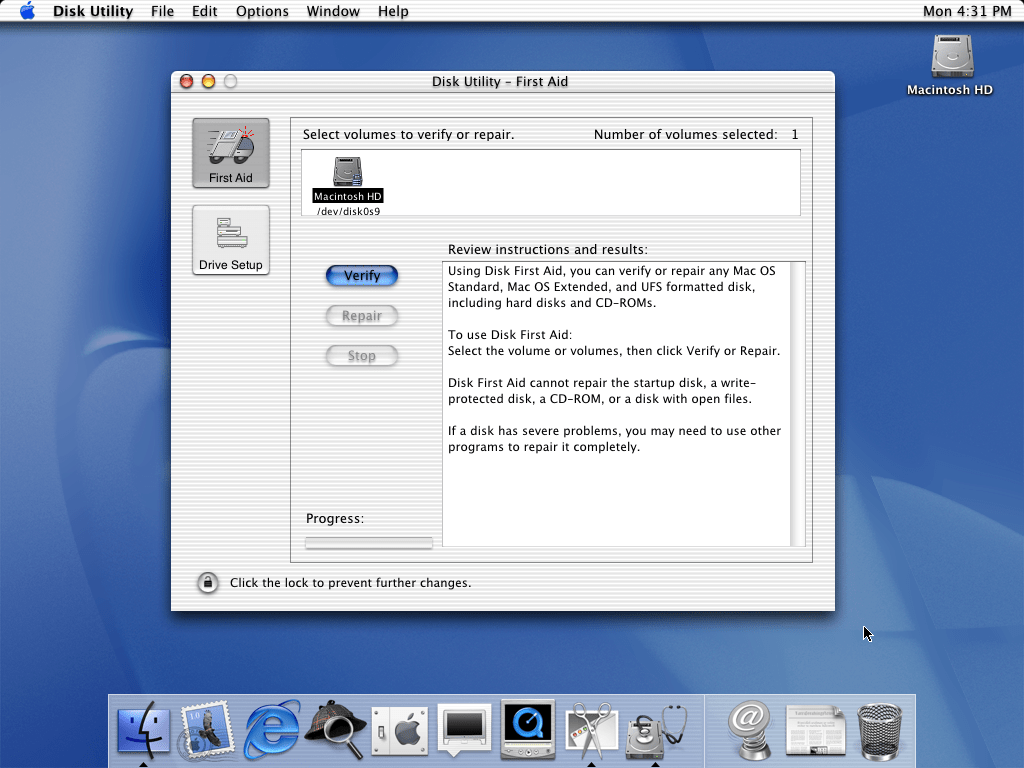
Task: Launch Finder from the dock
Action: tap(144, 730)
